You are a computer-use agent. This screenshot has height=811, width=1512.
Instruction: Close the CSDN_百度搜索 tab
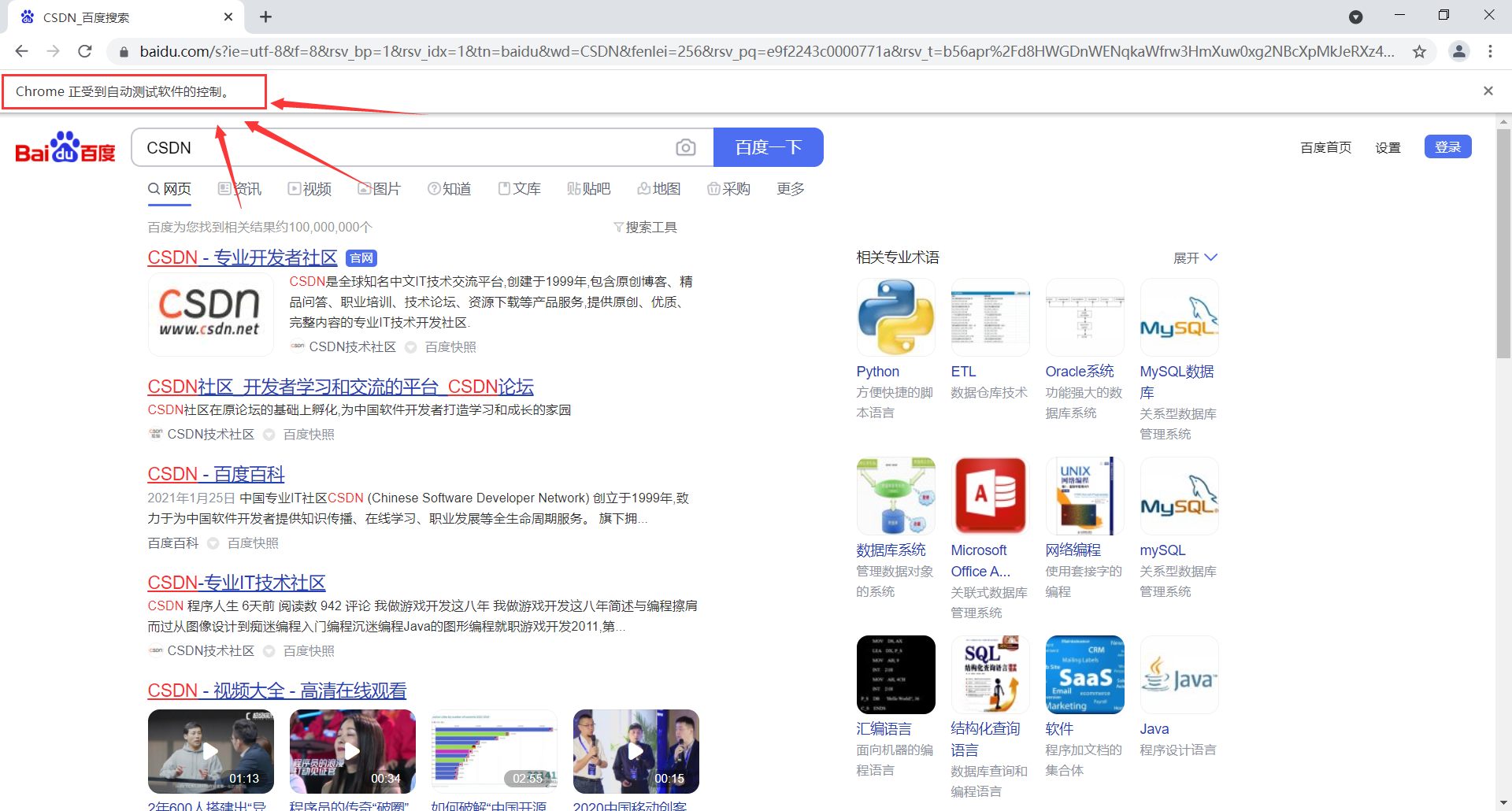click(228, 17)
